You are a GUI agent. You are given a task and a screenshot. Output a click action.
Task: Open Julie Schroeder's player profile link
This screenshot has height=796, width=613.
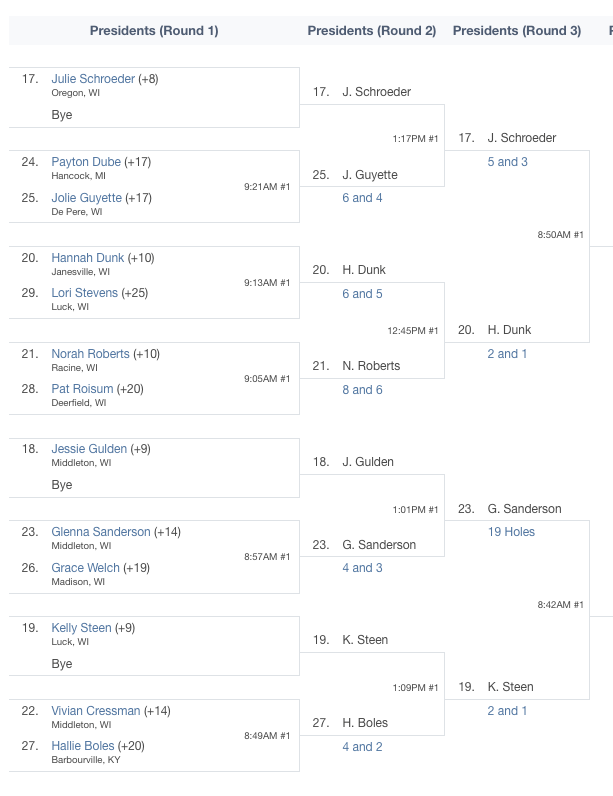coord(93,79)
